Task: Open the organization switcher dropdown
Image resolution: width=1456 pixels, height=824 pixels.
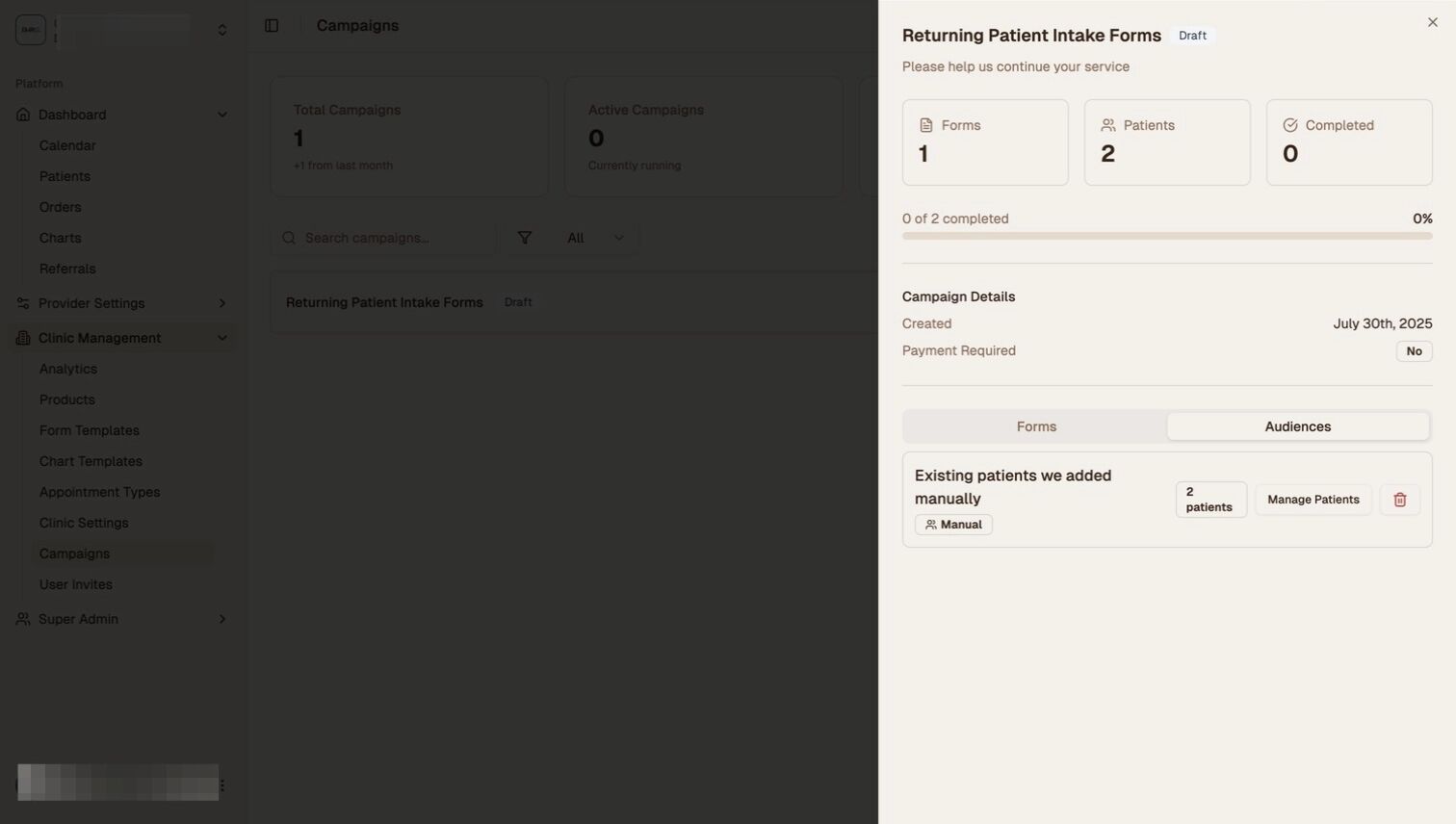Action: tap(222, 30)
